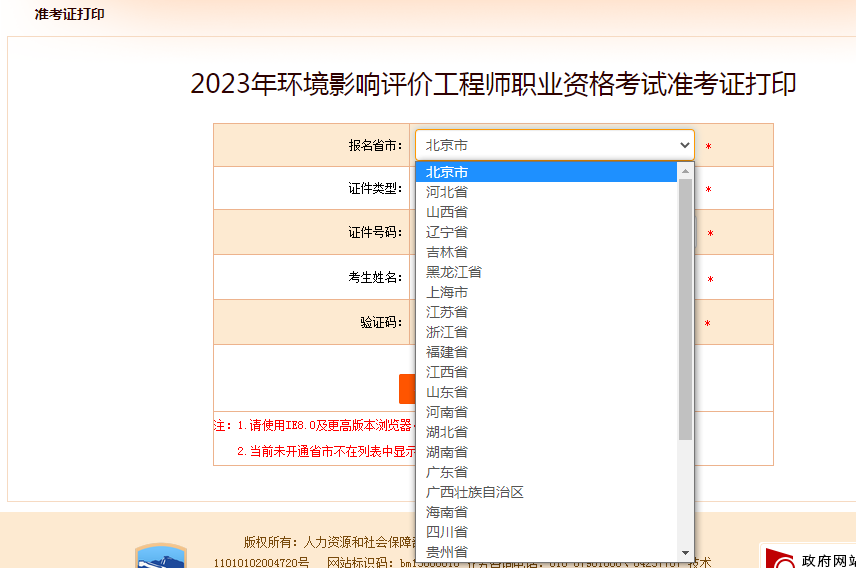856x568 pixels.
Task: Choose 山西省 in the dropdown list
Action: tap(546, 212)
